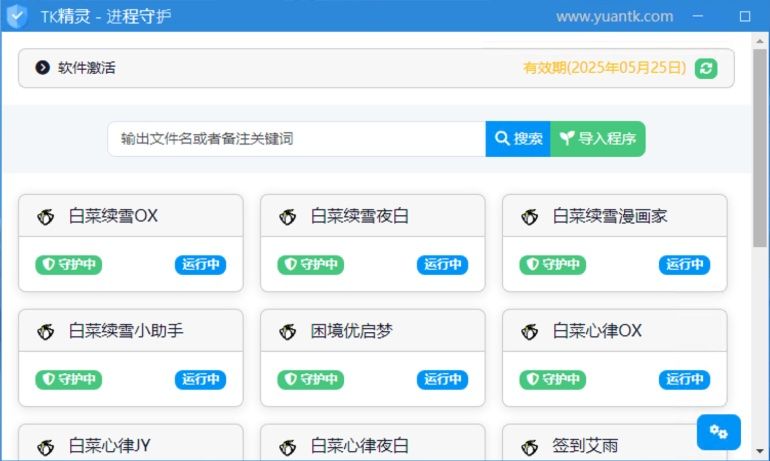Screen dimensions: 770x461
Task: Click 运行中 status of 困境优启梦
Action: [x=442, y=380]
